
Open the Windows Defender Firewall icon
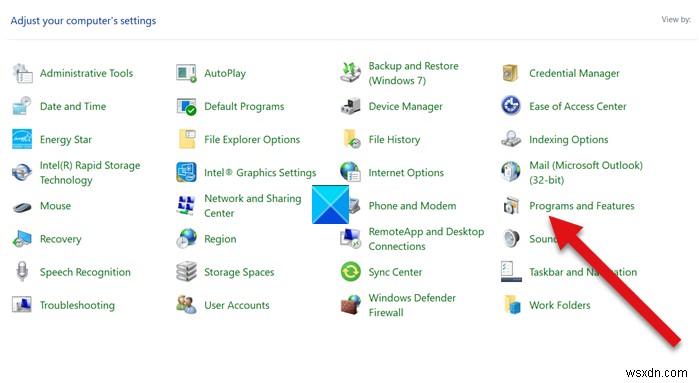[x=351, y=305]
